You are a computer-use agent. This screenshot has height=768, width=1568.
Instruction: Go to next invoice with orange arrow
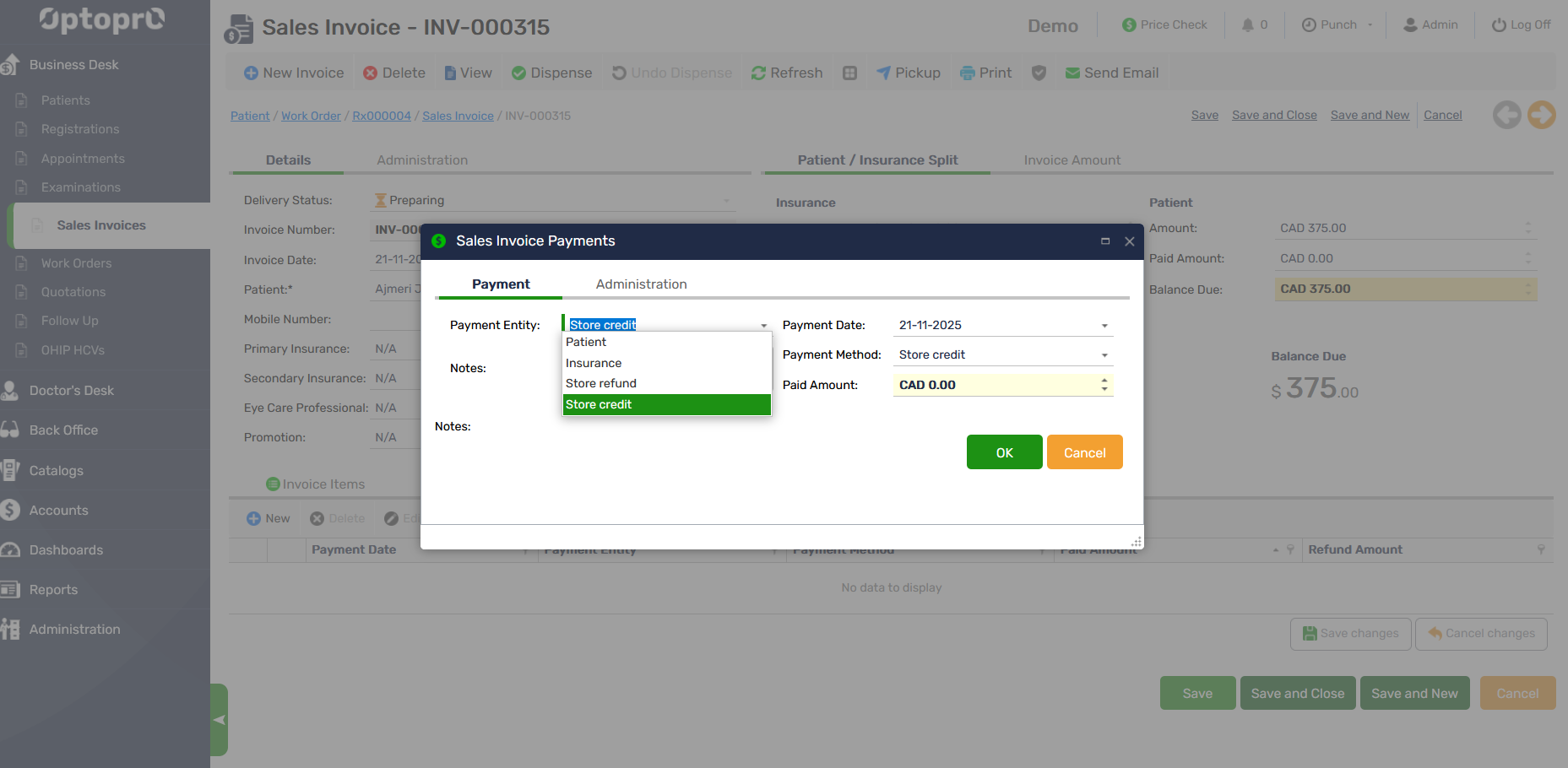(x=1541, y=115)
